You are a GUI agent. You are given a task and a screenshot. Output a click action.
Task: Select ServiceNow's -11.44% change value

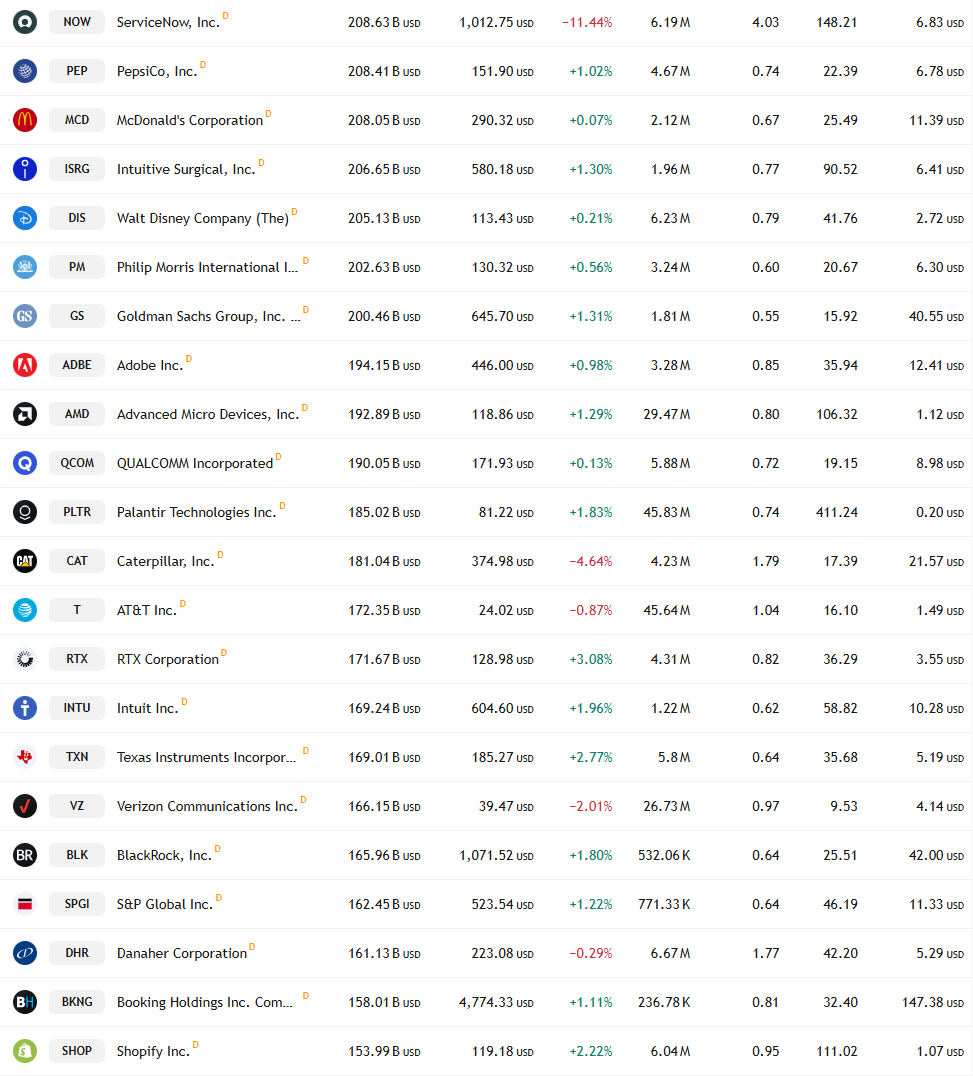[x=587, y=23]
